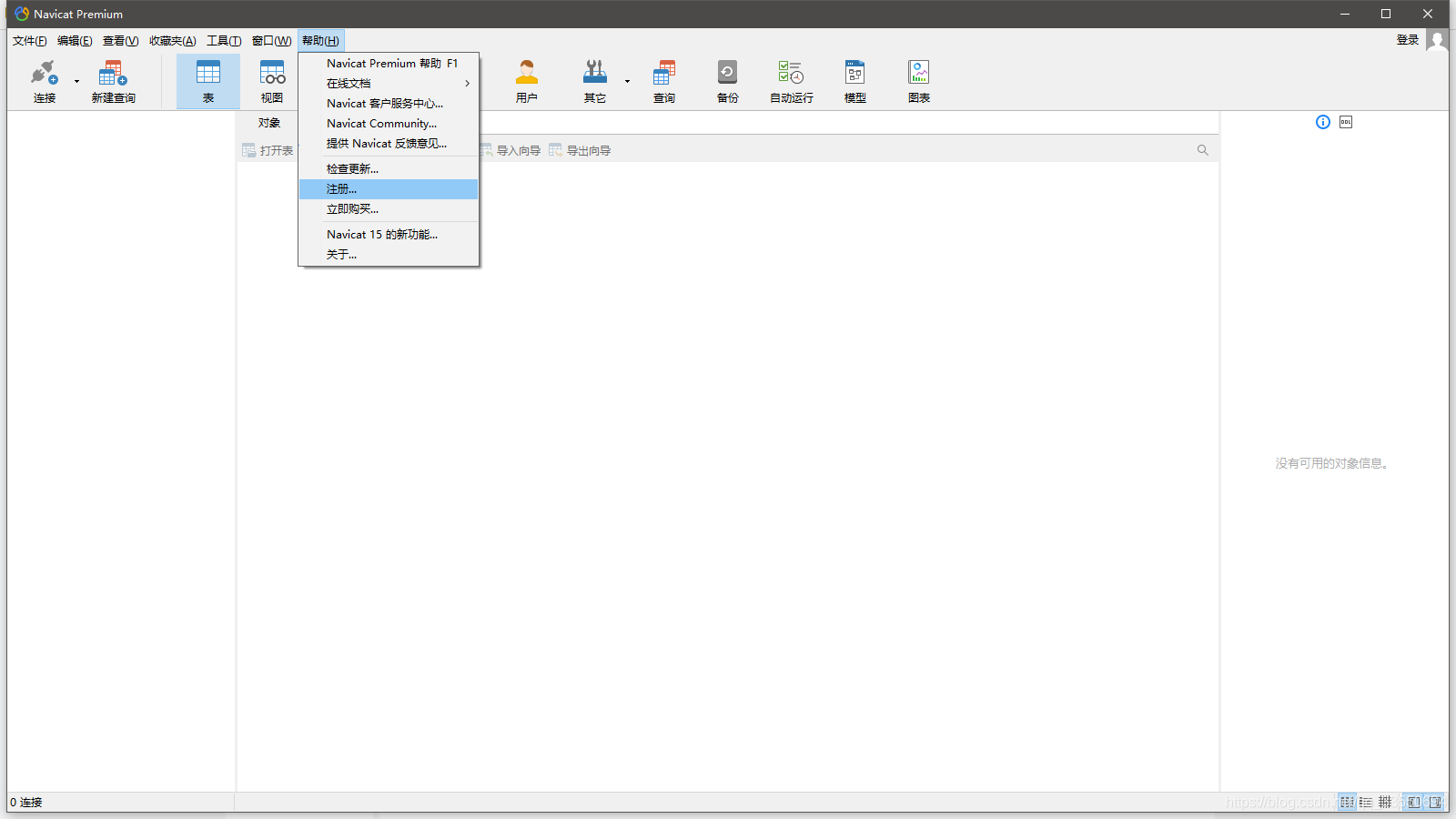This screenshot has width=1456, height=819.
Task: Click the 登录 user avatar icon
Action: pos(1437,40)
